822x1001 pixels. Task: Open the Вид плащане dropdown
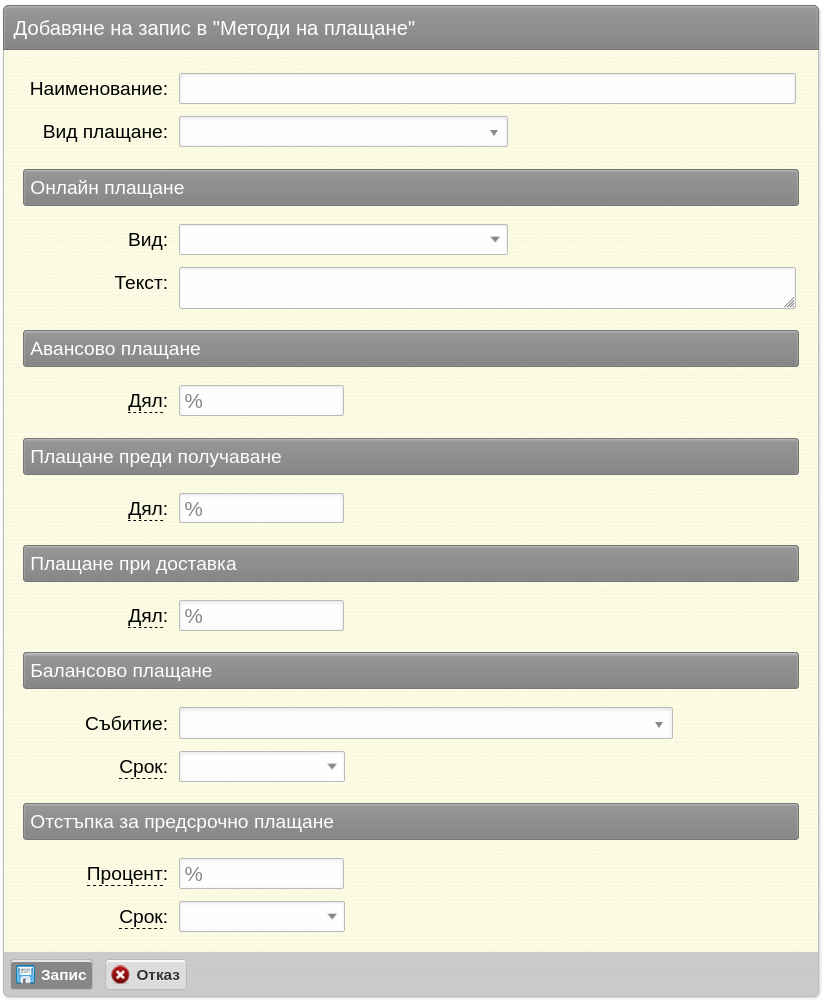tap(343, 132)
